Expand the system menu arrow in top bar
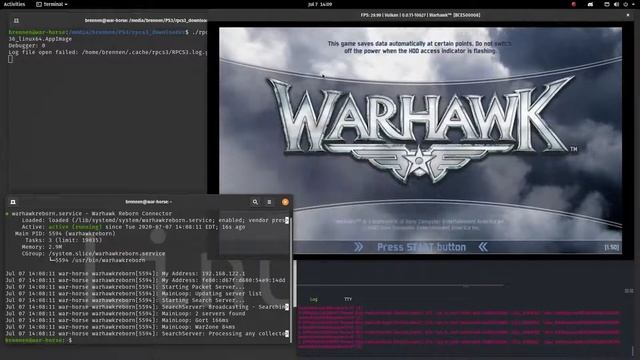 coord(633,4)
